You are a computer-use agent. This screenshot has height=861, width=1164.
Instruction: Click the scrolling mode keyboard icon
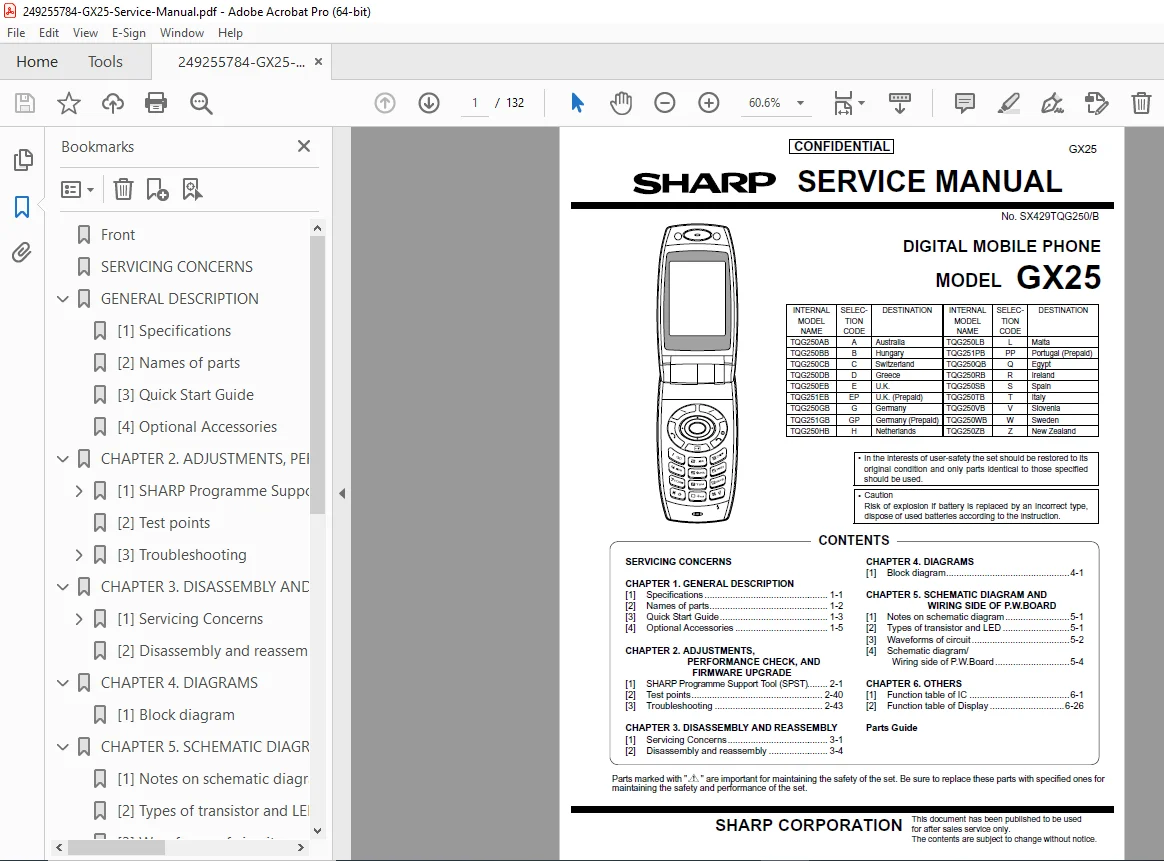point(899,102)
